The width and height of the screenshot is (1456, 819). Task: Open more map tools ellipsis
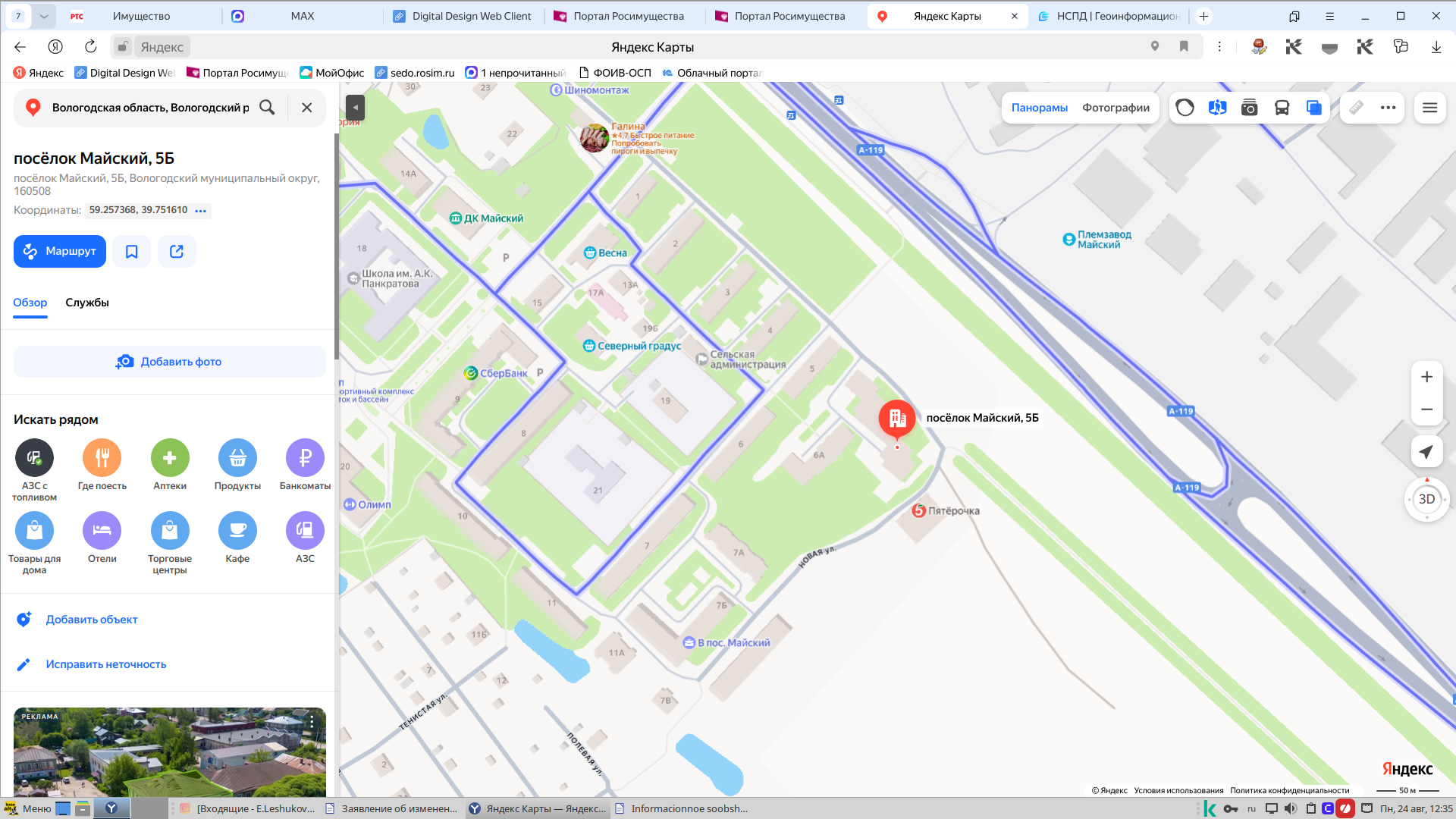(x=1388, y=108)
